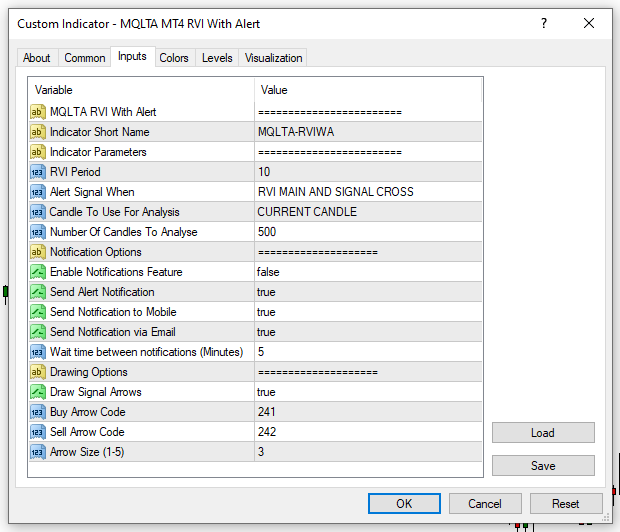The image size is (620, 532).
Task: Click the icon beside Candle To Use For Analysis
Action: (38, 212)
